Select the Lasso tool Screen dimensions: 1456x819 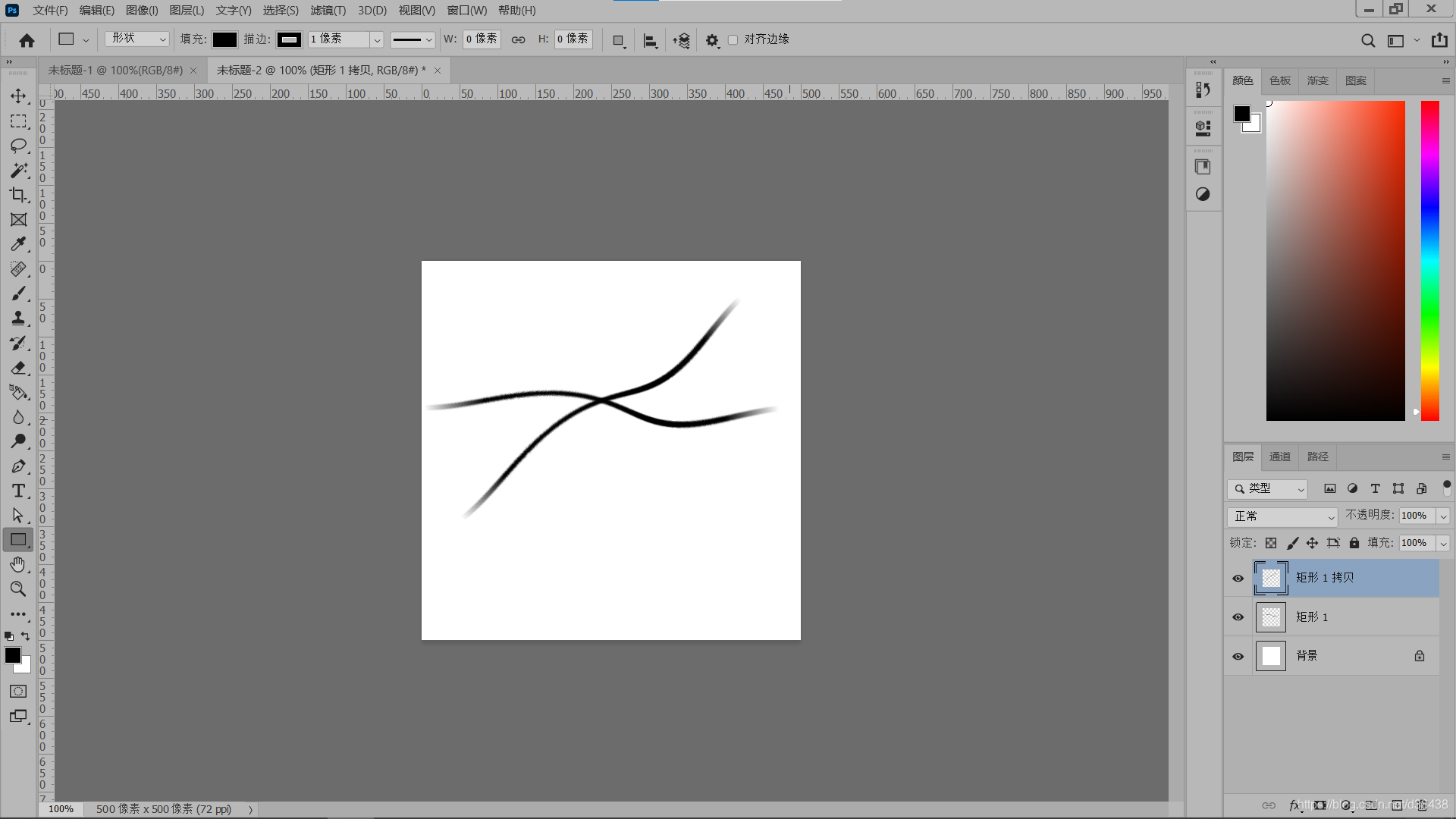[x=18, y=146]
